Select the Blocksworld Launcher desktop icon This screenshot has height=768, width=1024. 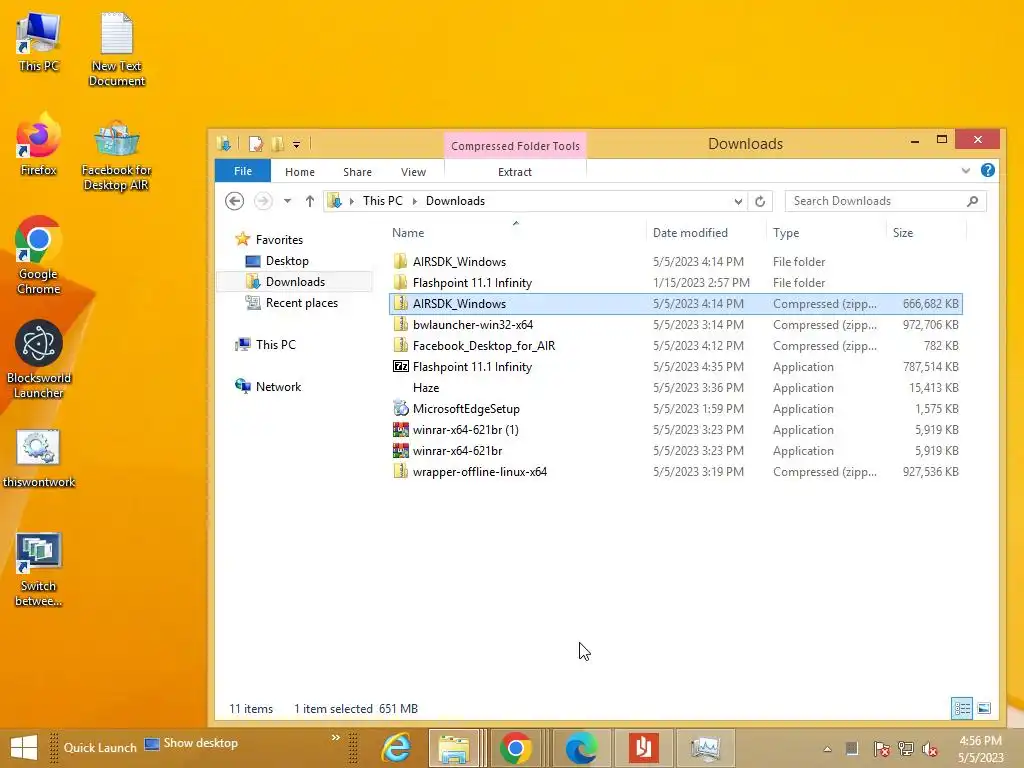pyautogui.click(x=39, y=359)
